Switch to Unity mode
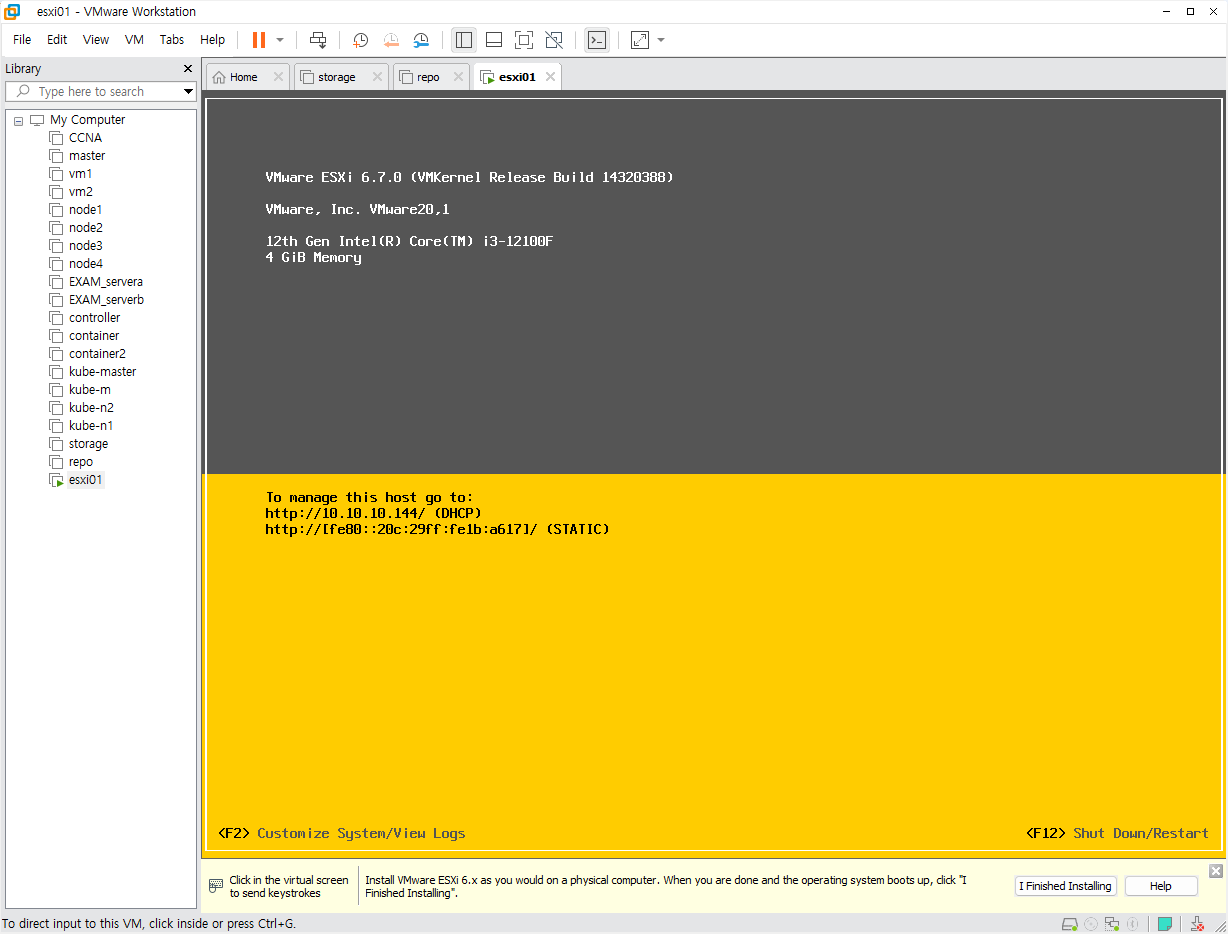The image size is (1228, 934). tap(554, 40)
